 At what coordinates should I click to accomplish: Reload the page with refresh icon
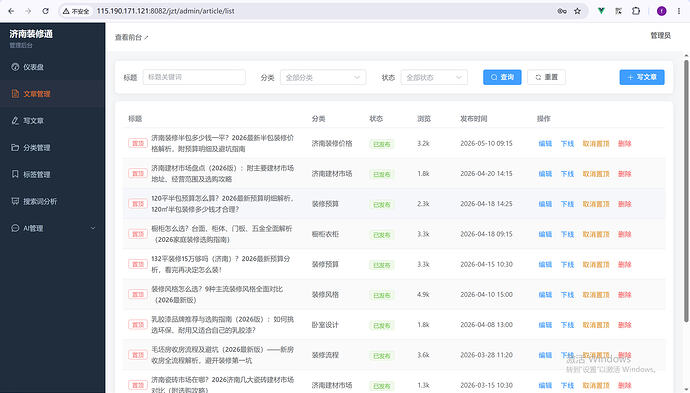(45, 11)
